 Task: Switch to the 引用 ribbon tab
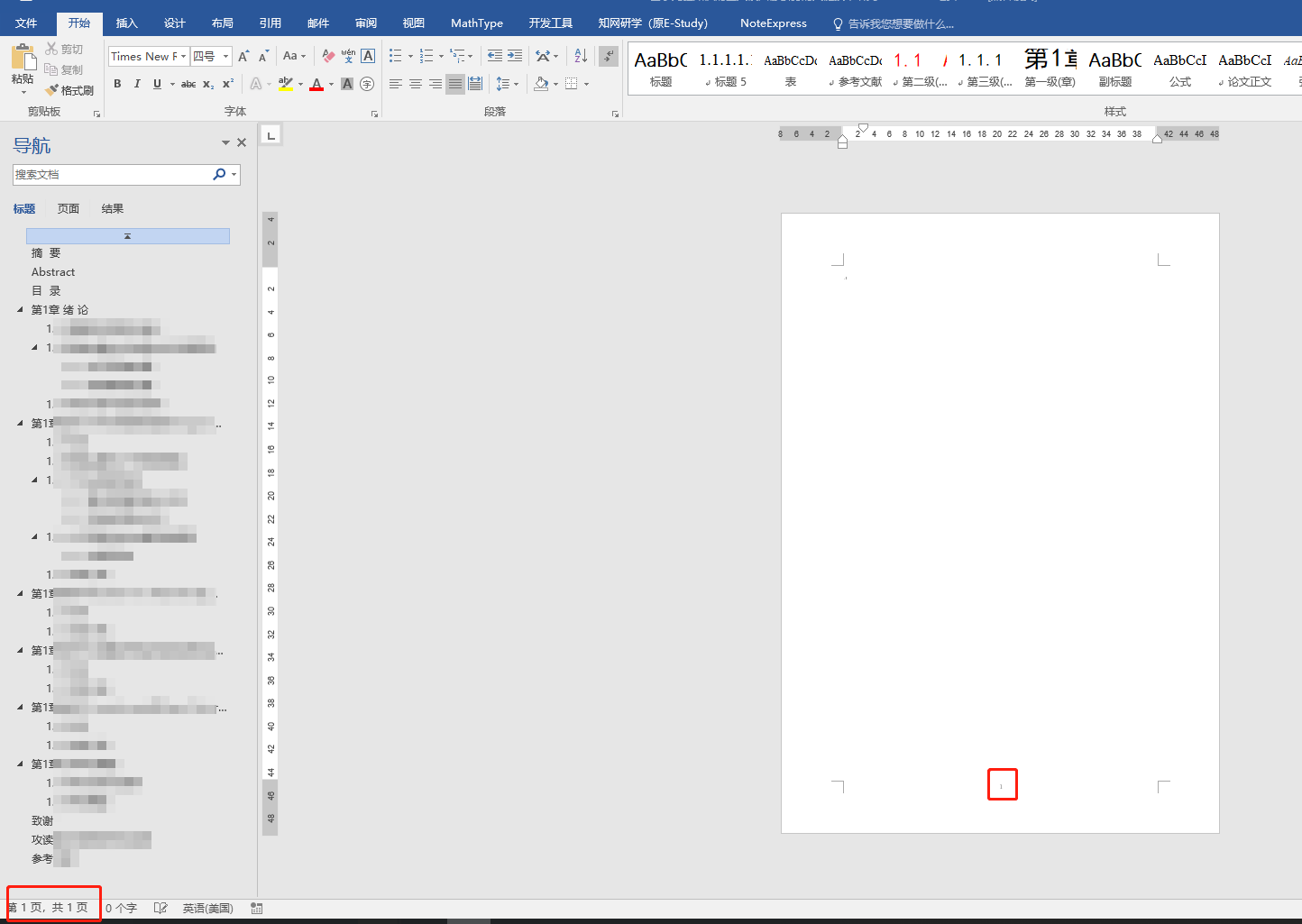(x=270, y=23)
